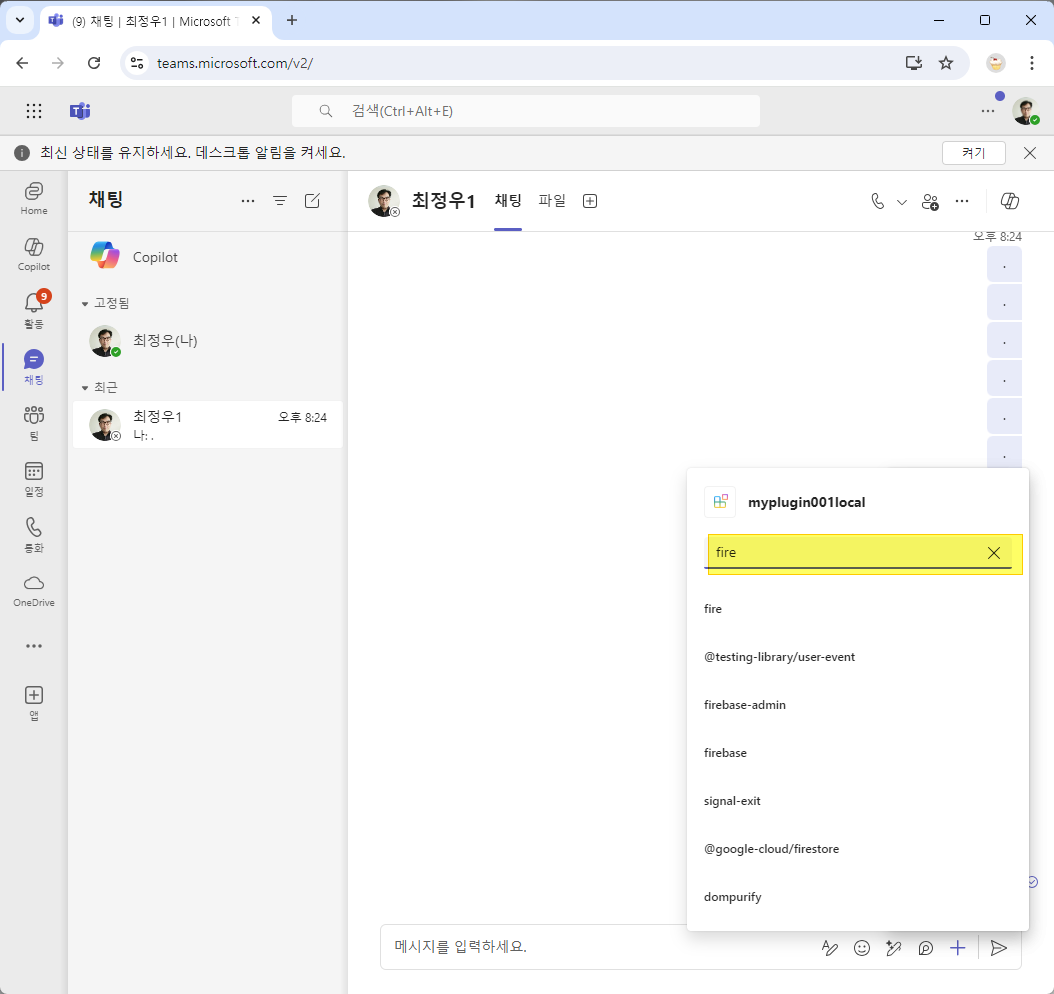Show more apps via the left rail ellipsis

tap(34, 646)
